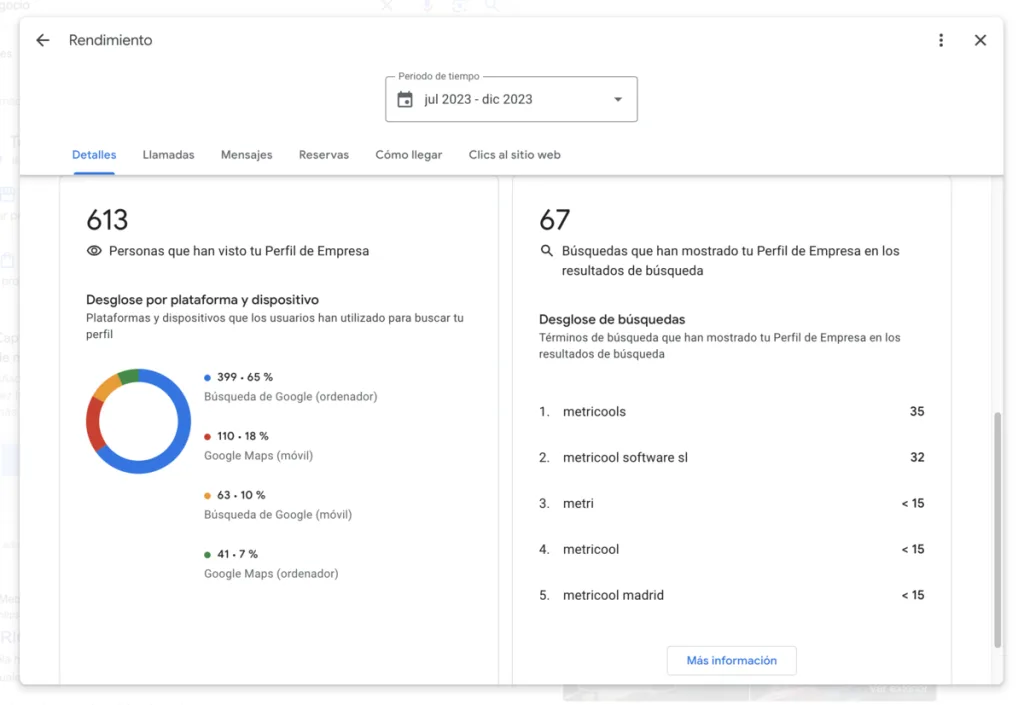Open the Cómo llegar tab
Image resolution: width=1024 pixels, height=705 pixels.
[409, 155]
